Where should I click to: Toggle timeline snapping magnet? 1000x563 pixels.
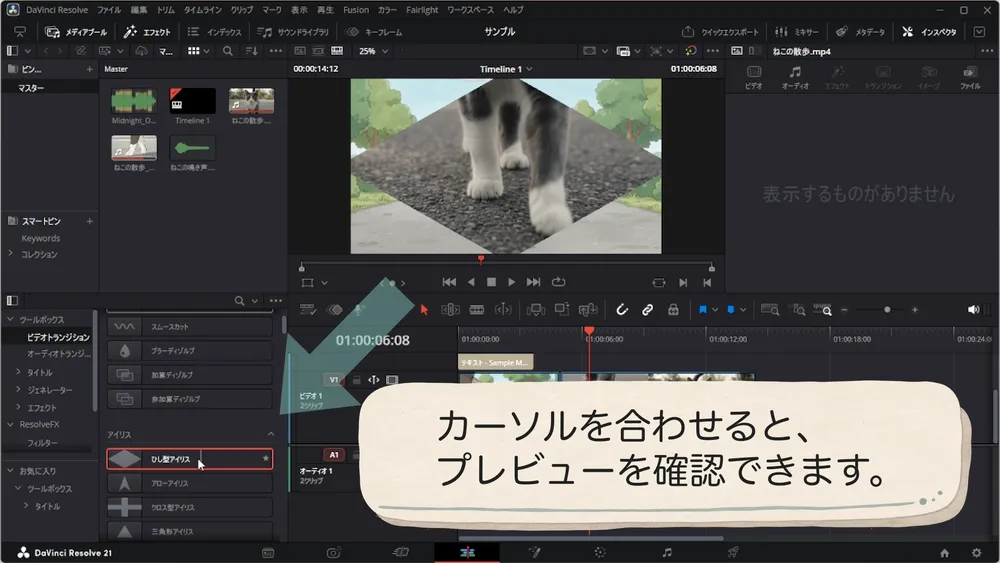pyautogui.click(x=622, y=310)
